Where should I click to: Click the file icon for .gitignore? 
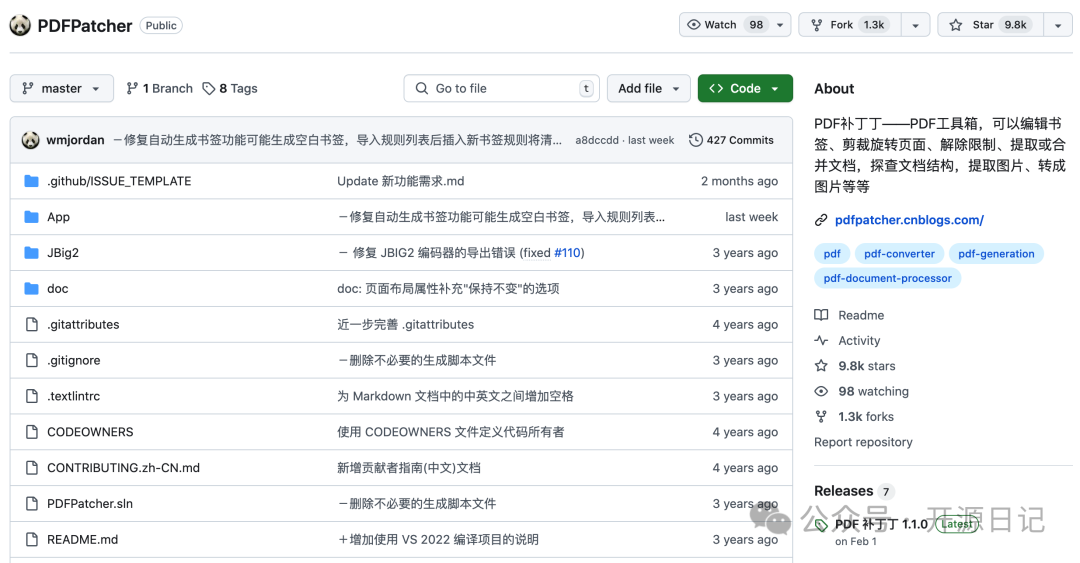tap(31, 360)
